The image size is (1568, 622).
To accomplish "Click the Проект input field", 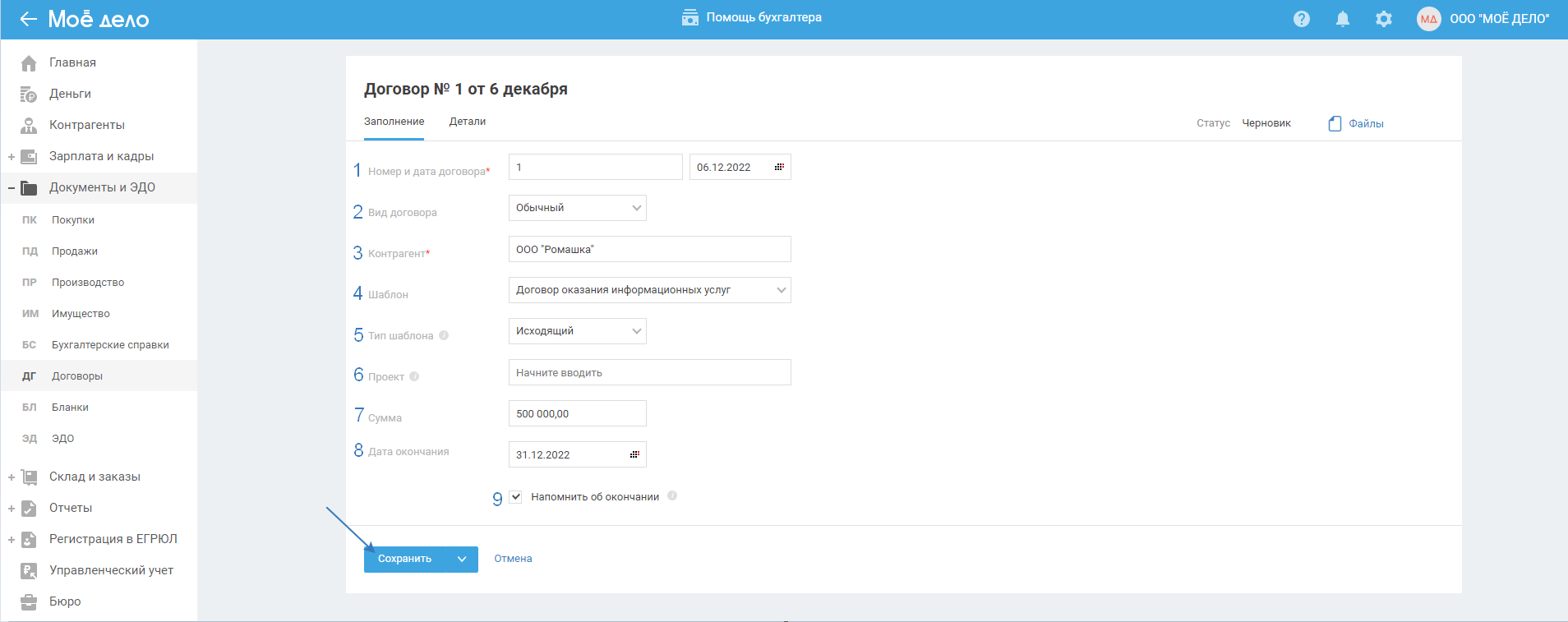I will (x=649, y=372).
